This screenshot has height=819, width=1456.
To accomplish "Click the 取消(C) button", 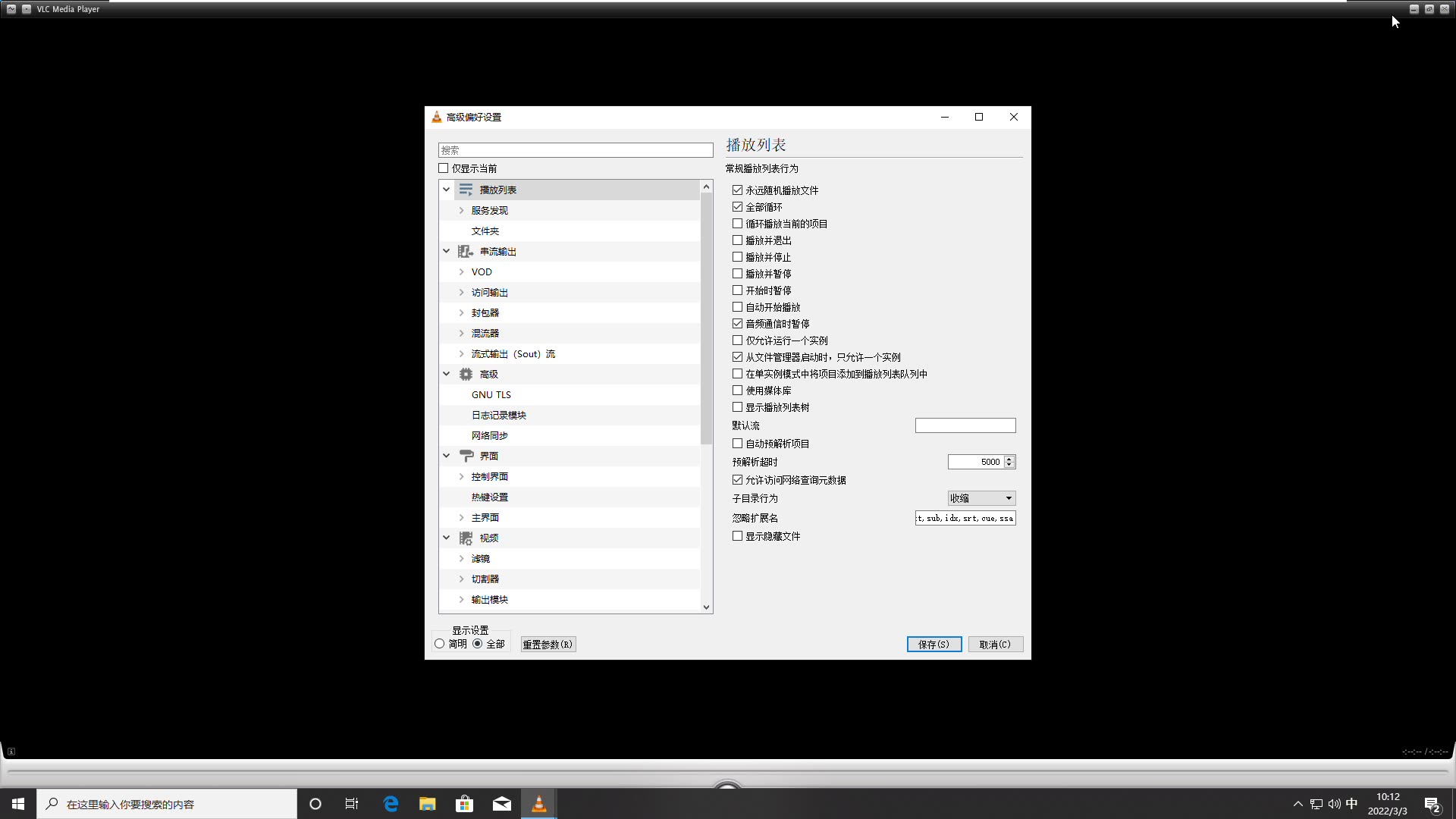I will tap(996, 644).
